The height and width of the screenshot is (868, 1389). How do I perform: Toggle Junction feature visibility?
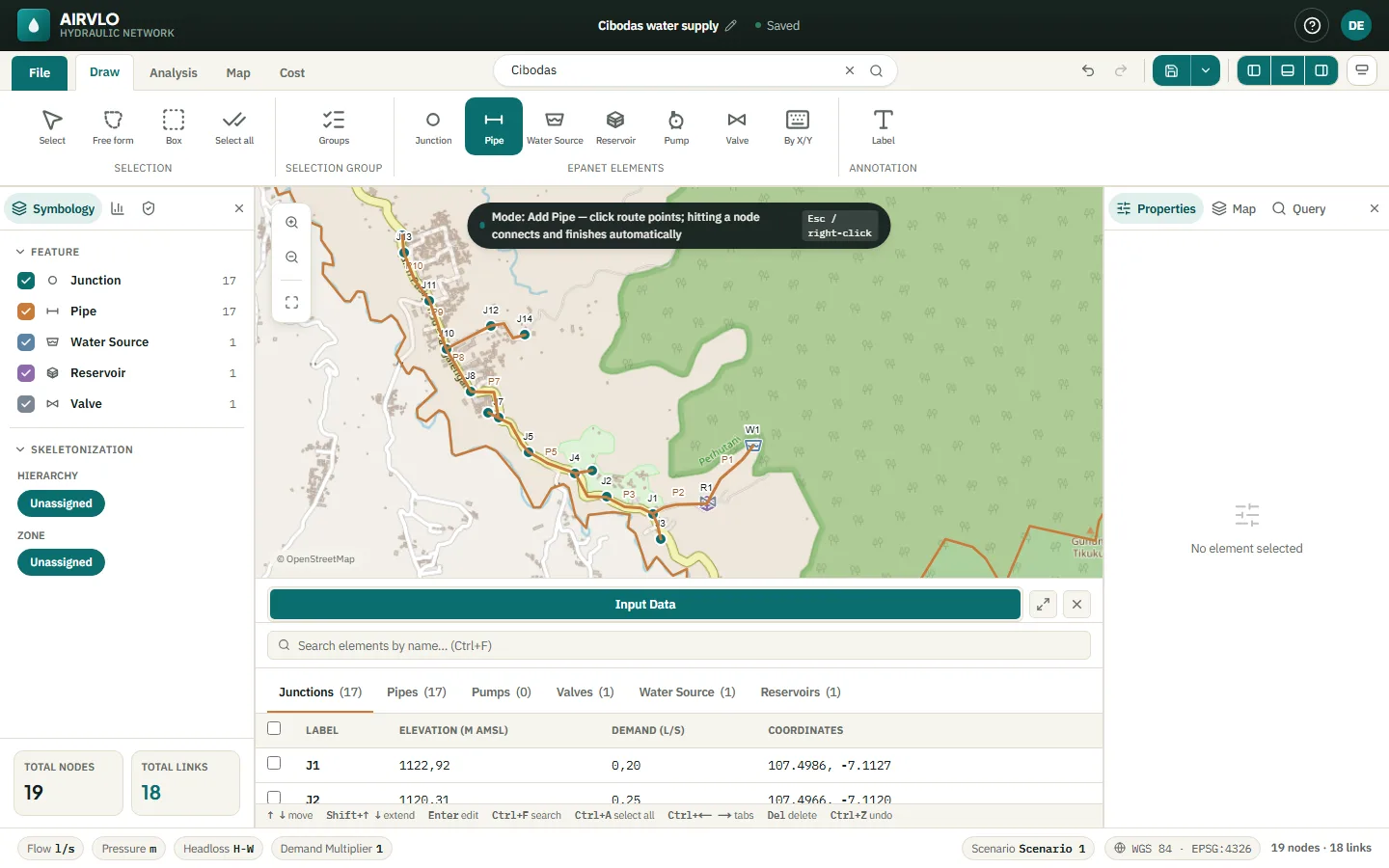coord(26,281)
